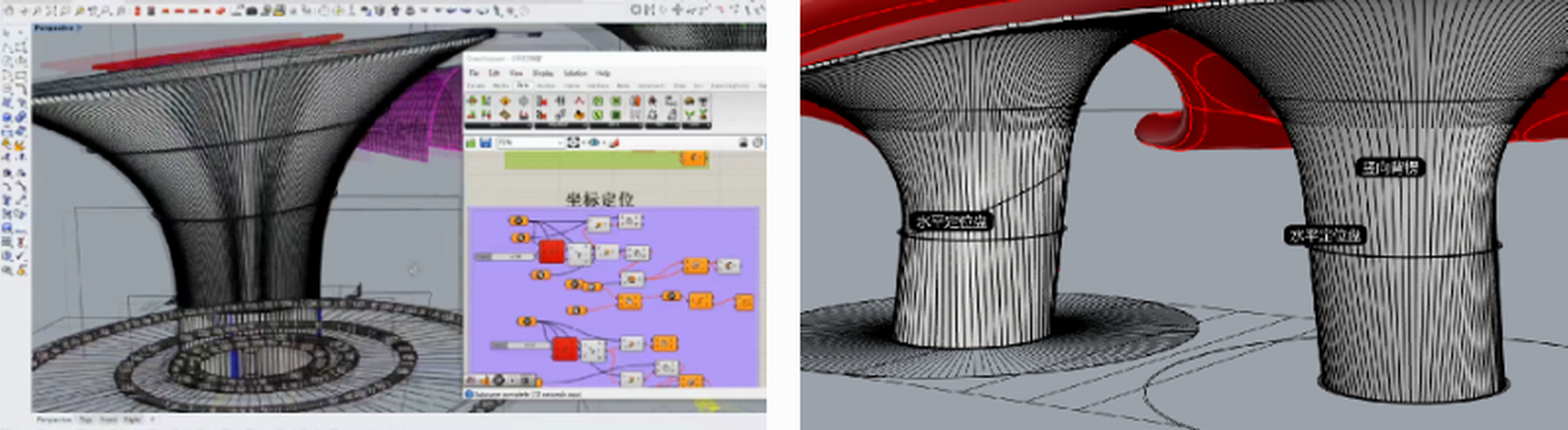
Task: Click the round shading mode icon at far right
Action: pyautogui.click(x=757, y=143)
